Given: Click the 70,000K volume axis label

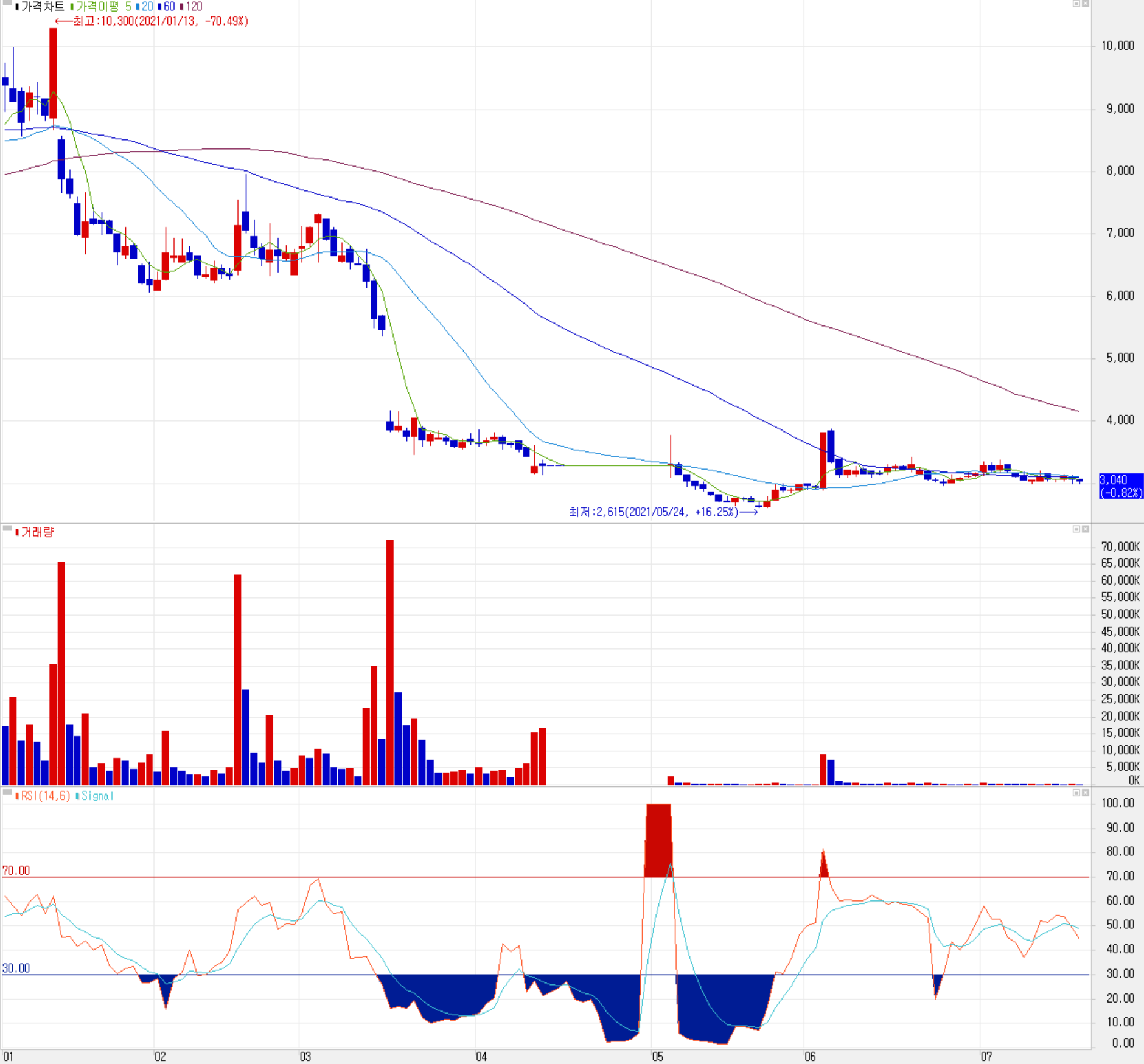Looking at the screenshot, I should 1120,546.
